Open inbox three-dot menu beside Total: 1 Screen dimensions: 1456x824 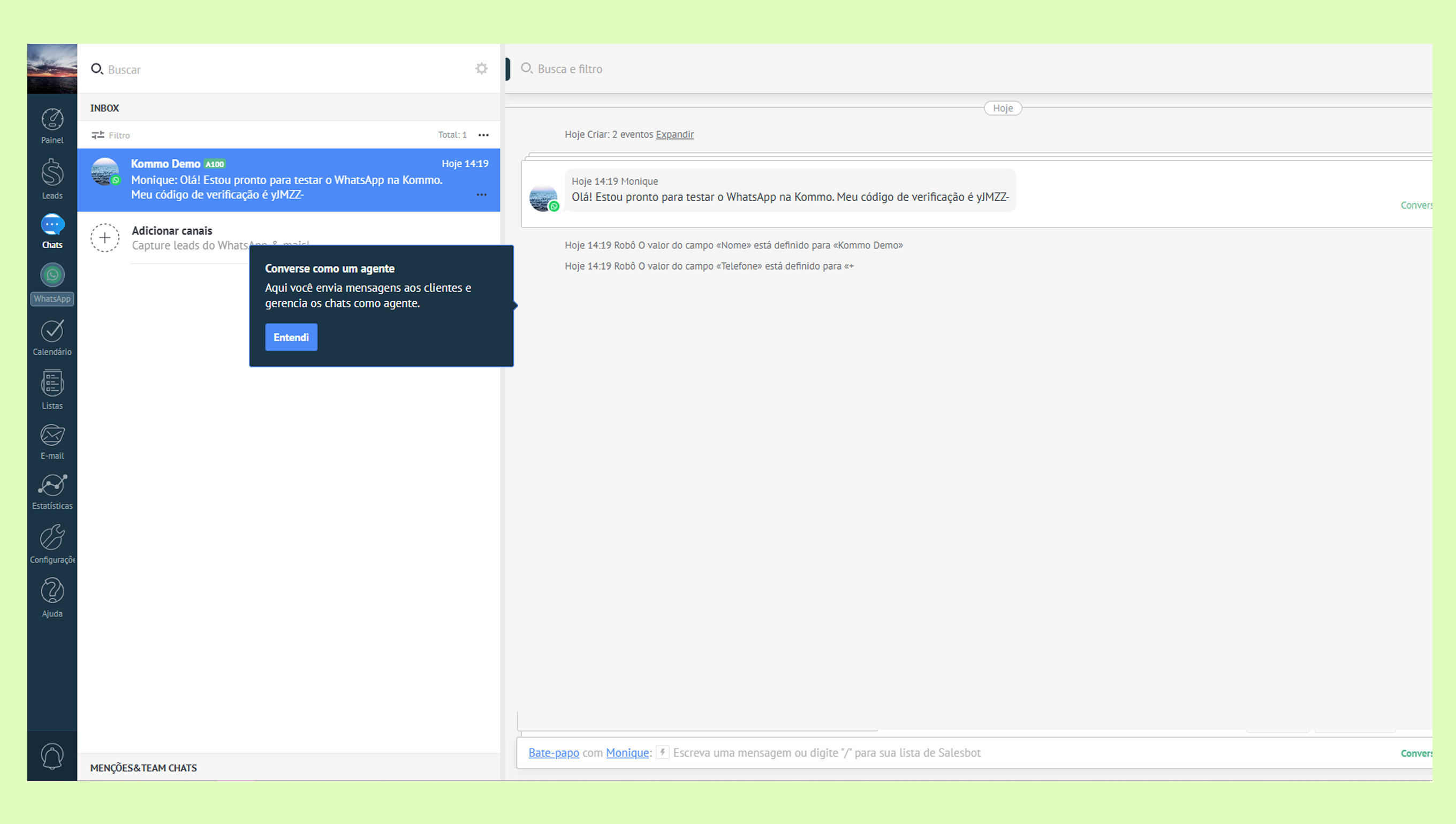coord(483,135)
